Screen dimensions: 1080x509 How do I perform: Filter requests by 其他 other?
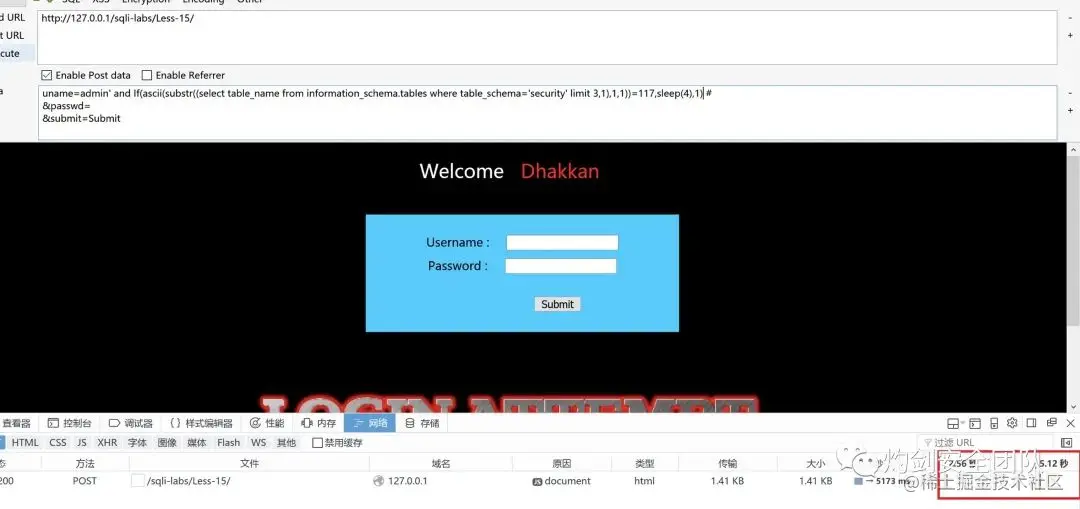[x=286, y=443]
